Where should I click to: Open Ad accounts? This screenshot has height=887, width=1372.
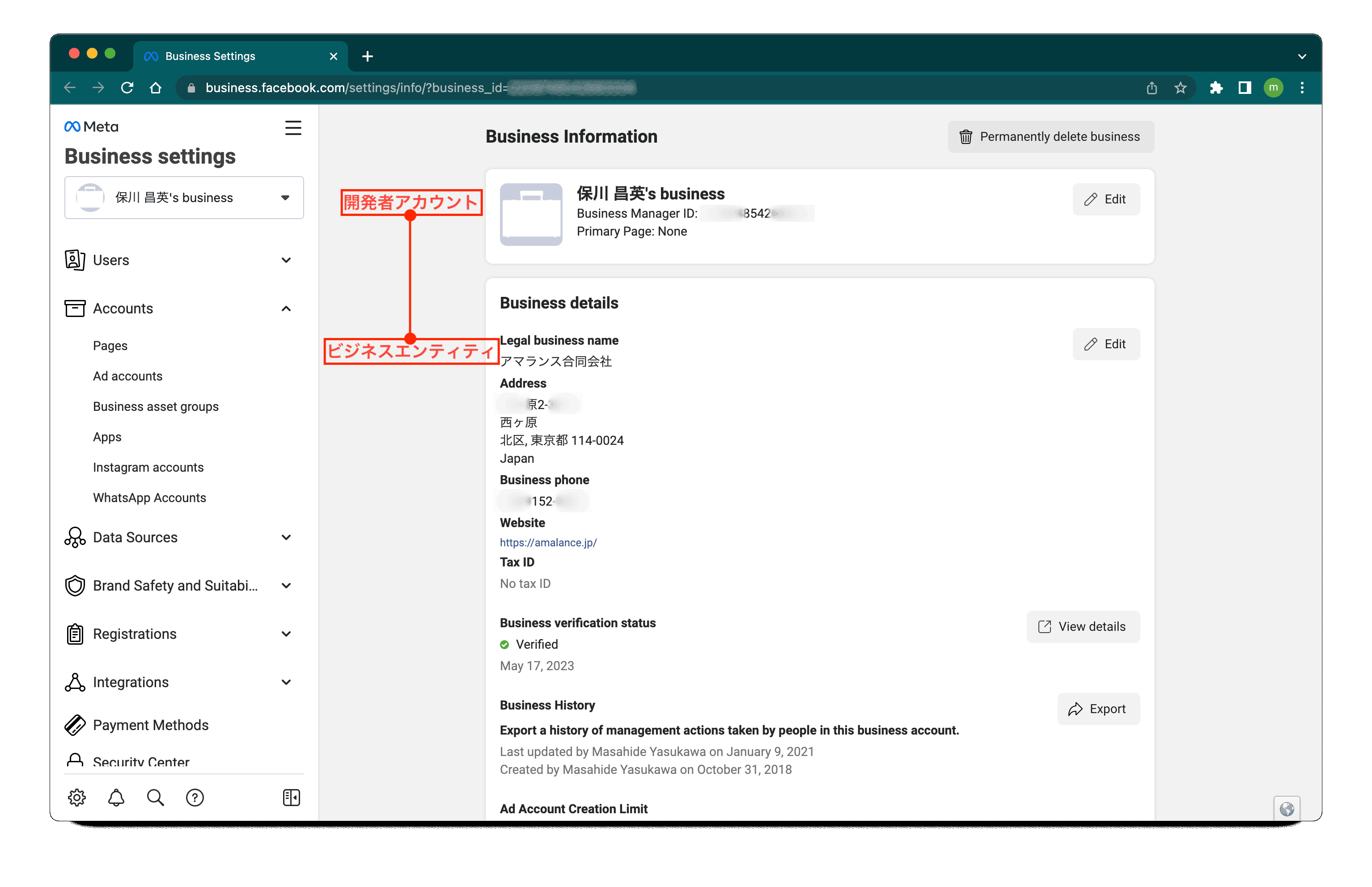pos(128,376)
